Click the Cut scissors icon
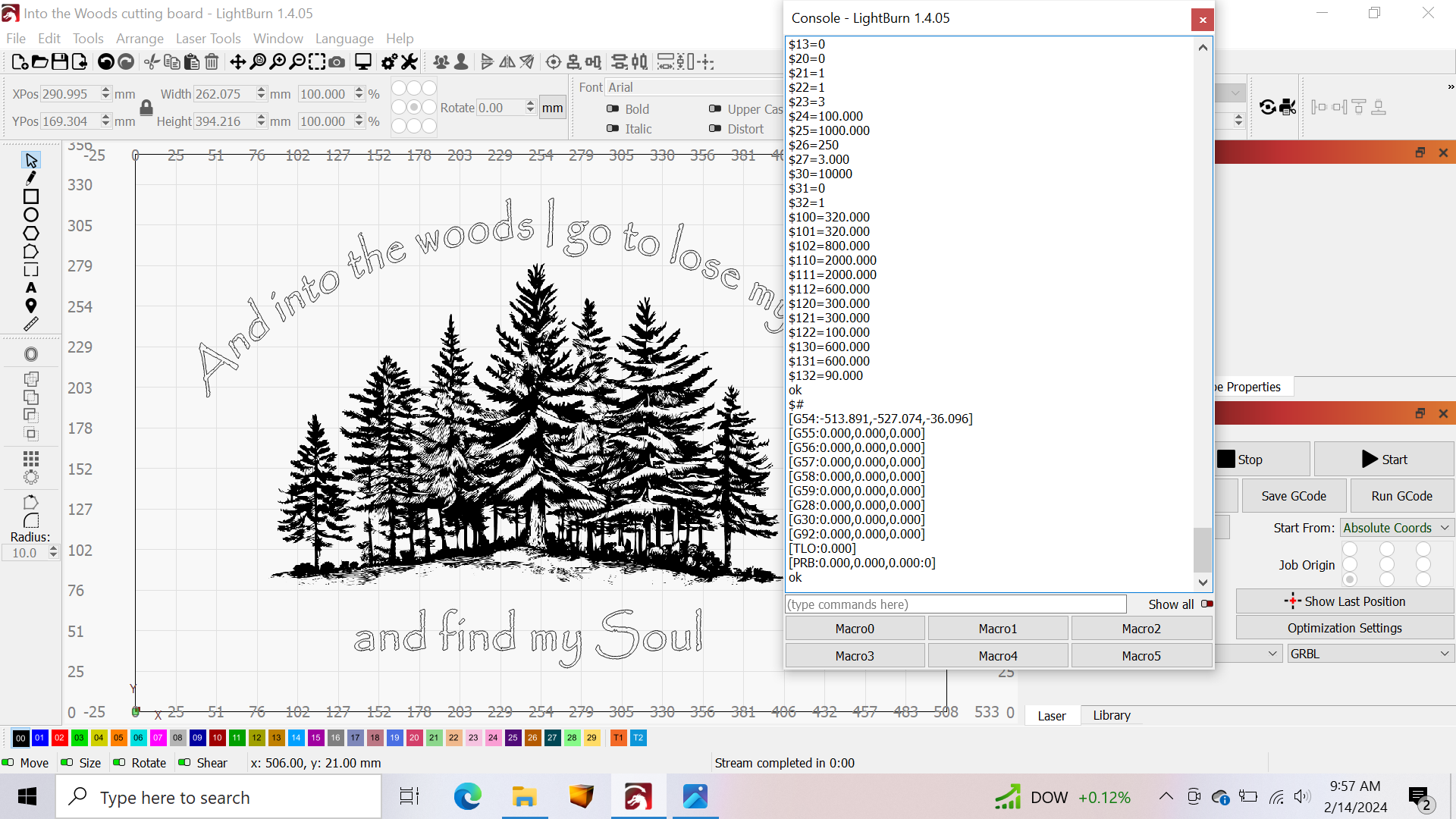Screen dimensions: 1456x819 (152, 62)
